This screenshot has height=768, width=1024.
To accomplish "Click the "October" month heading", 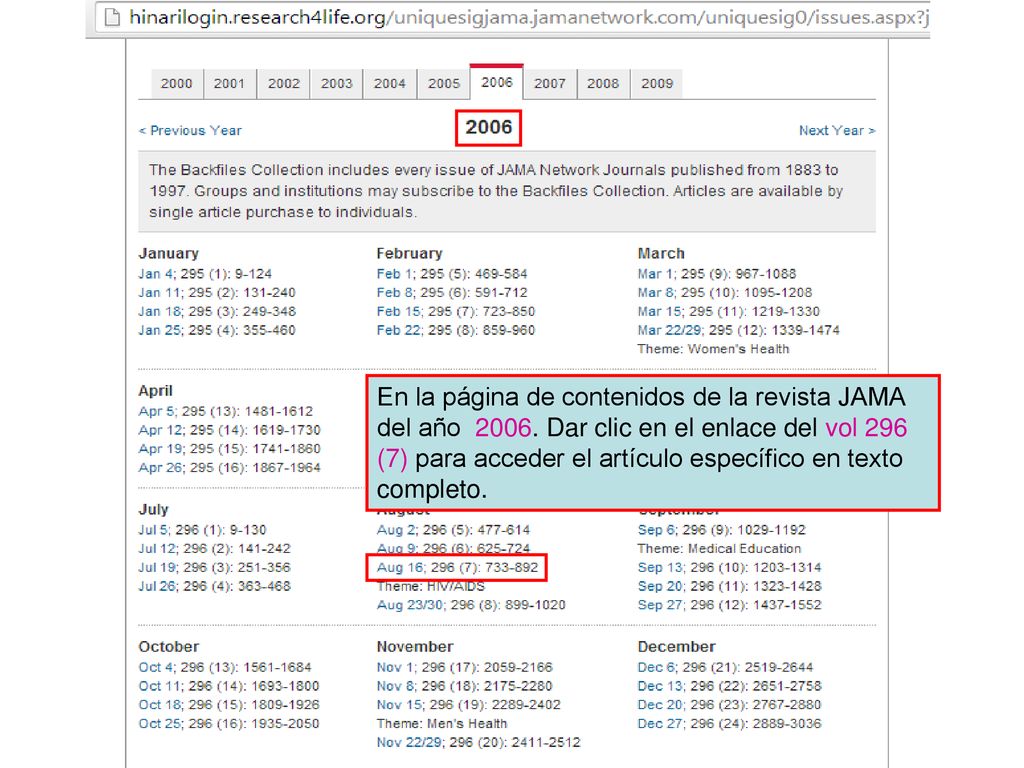I will click(168, 647).
